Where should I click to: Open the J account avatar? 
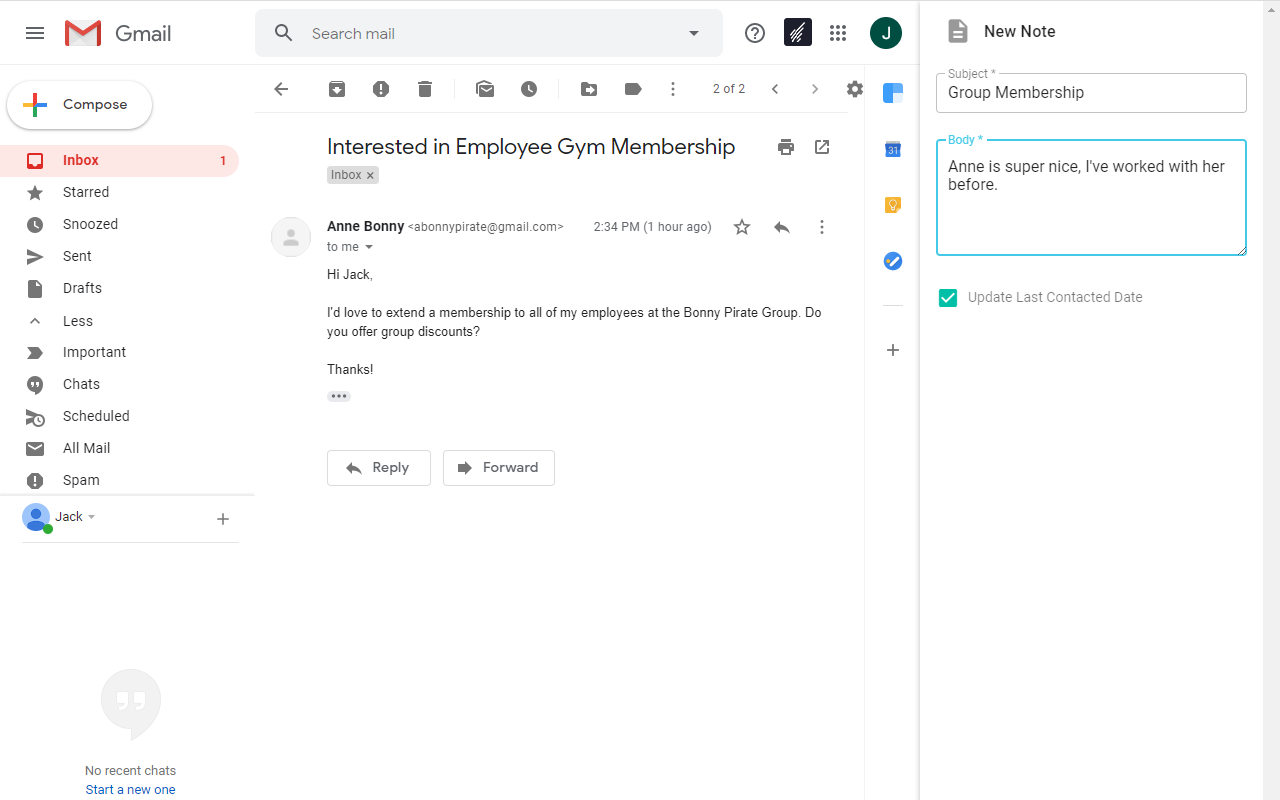(886, 33)
